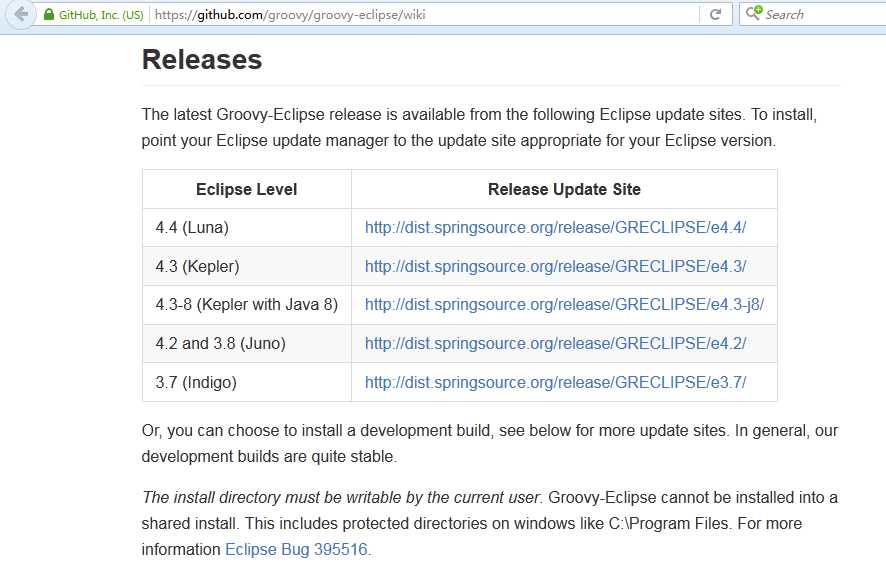Click the 3.7 (Indigo) table cell
This screenshot has height=564, width=886.
coord(196,382)
